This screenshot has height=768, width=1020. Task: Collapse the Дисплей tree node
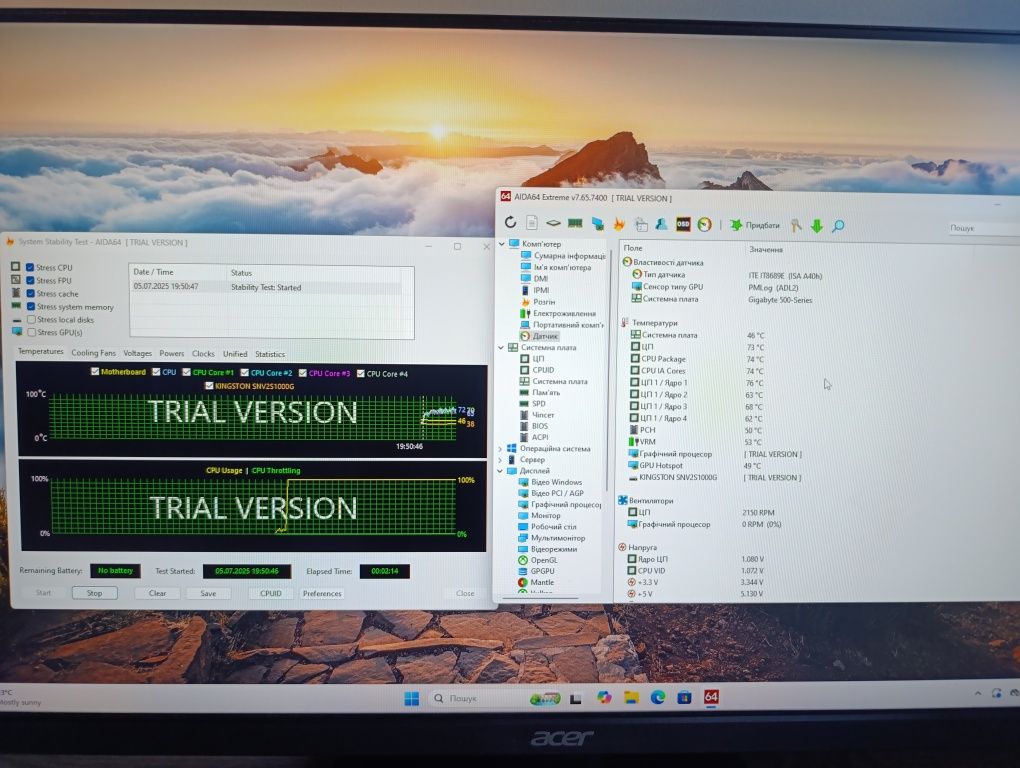pos(500,471)
